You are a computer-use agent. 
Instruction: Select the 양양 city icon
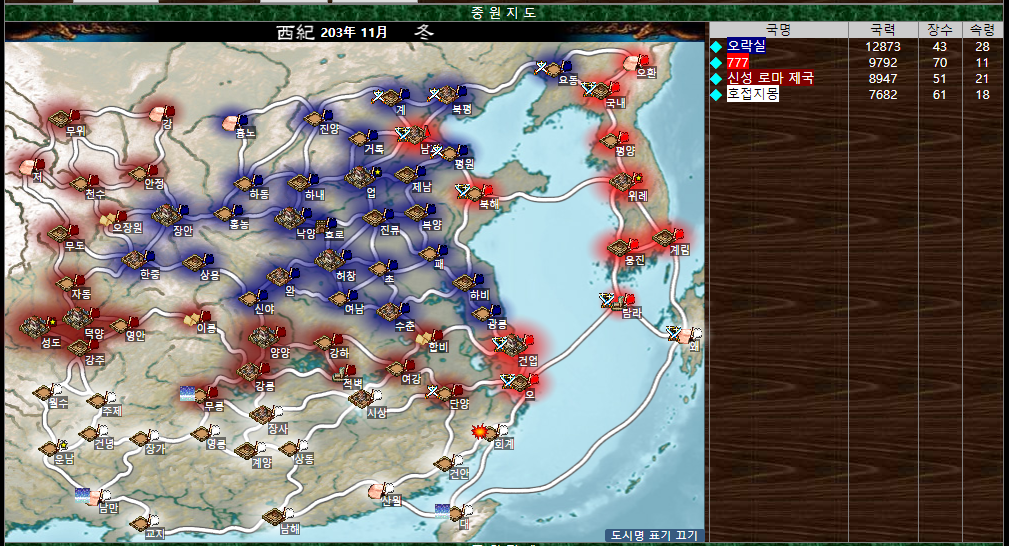point(262,336)
